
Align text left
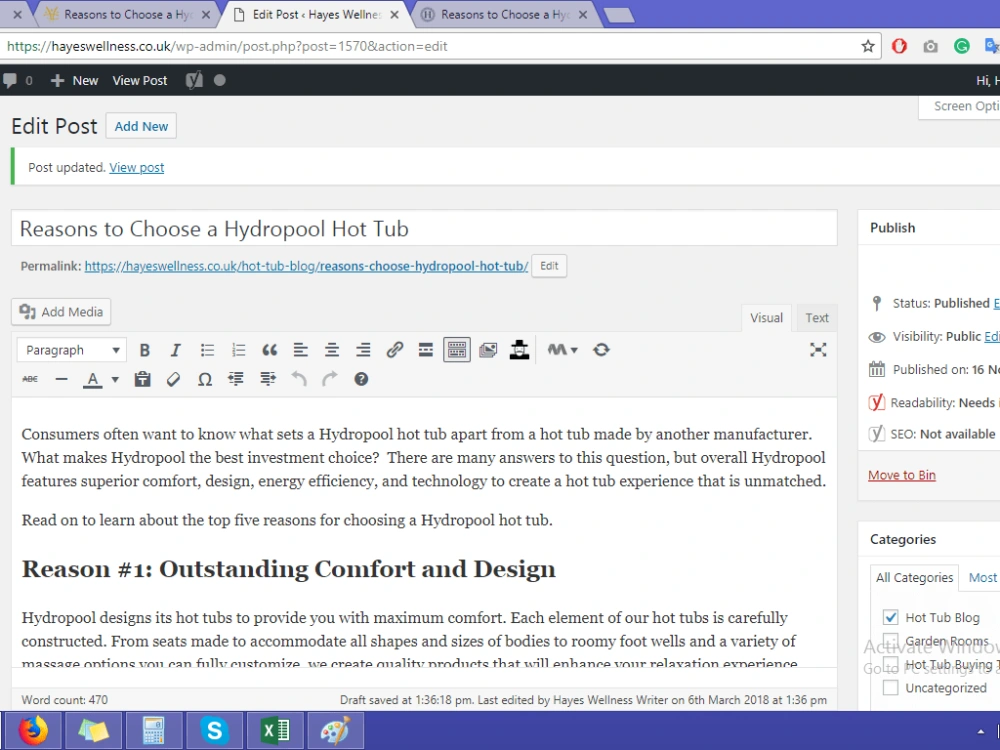300,350
